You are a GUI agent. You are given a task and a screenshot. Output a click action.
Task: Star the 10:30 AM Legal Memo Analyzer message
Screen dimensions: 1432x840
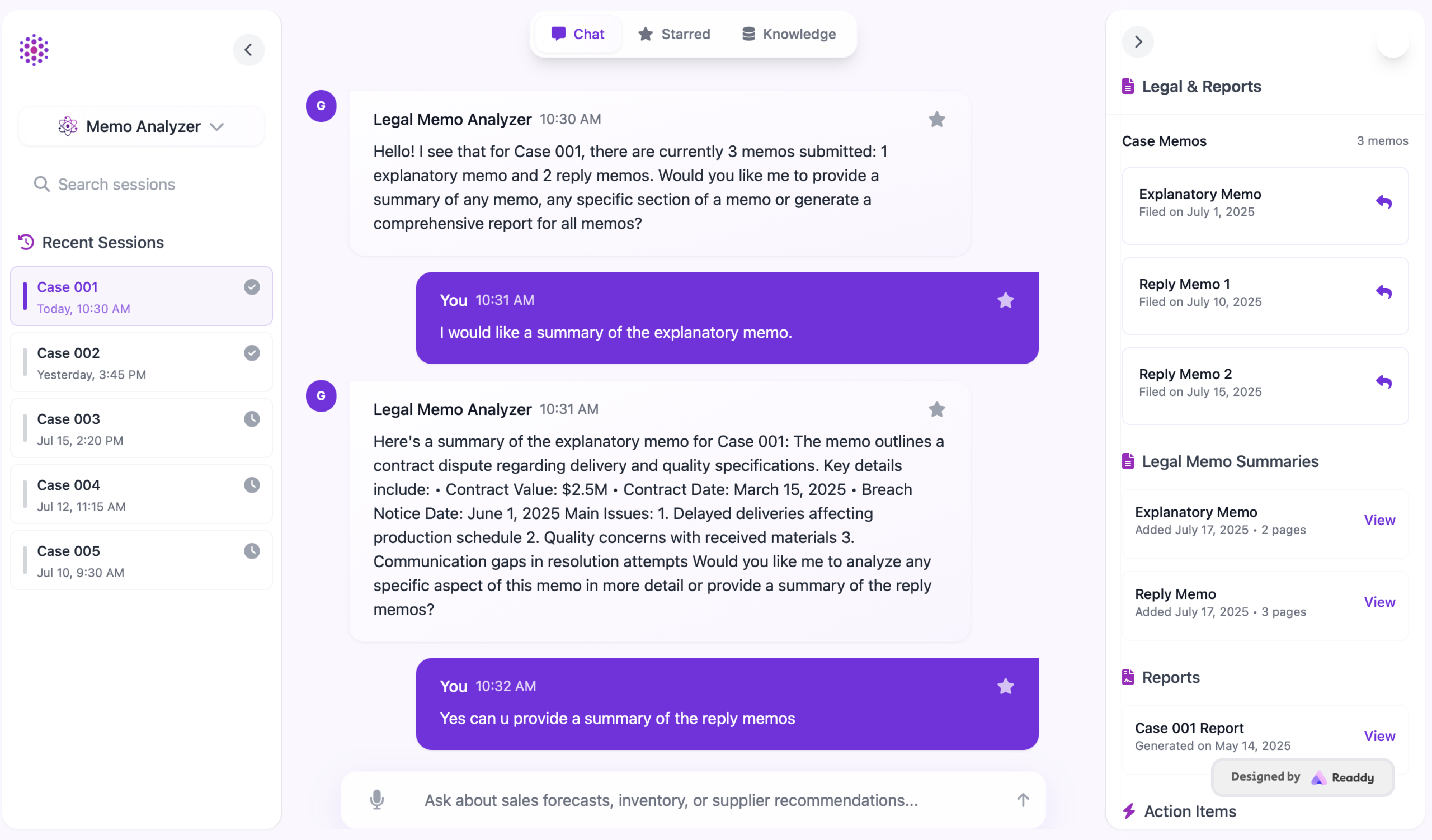pos(936,119)
